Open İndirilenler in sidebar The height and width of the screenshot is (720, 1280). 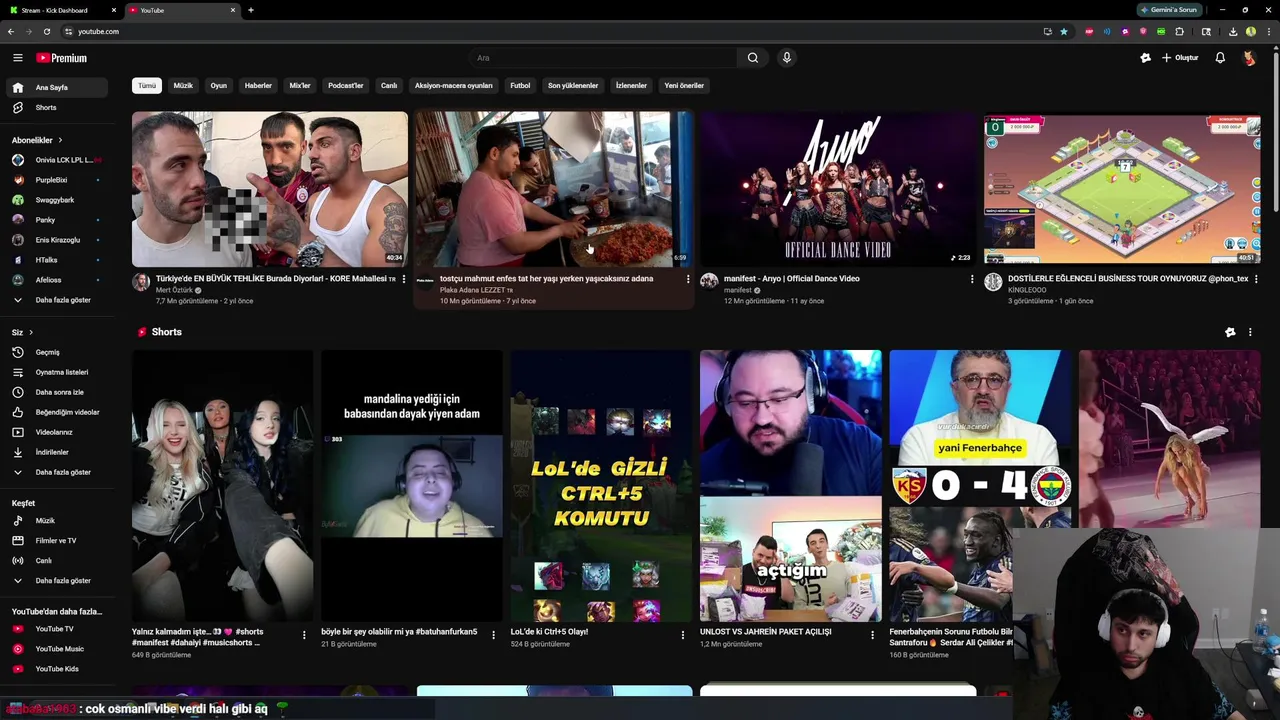[x=55, y=452]
